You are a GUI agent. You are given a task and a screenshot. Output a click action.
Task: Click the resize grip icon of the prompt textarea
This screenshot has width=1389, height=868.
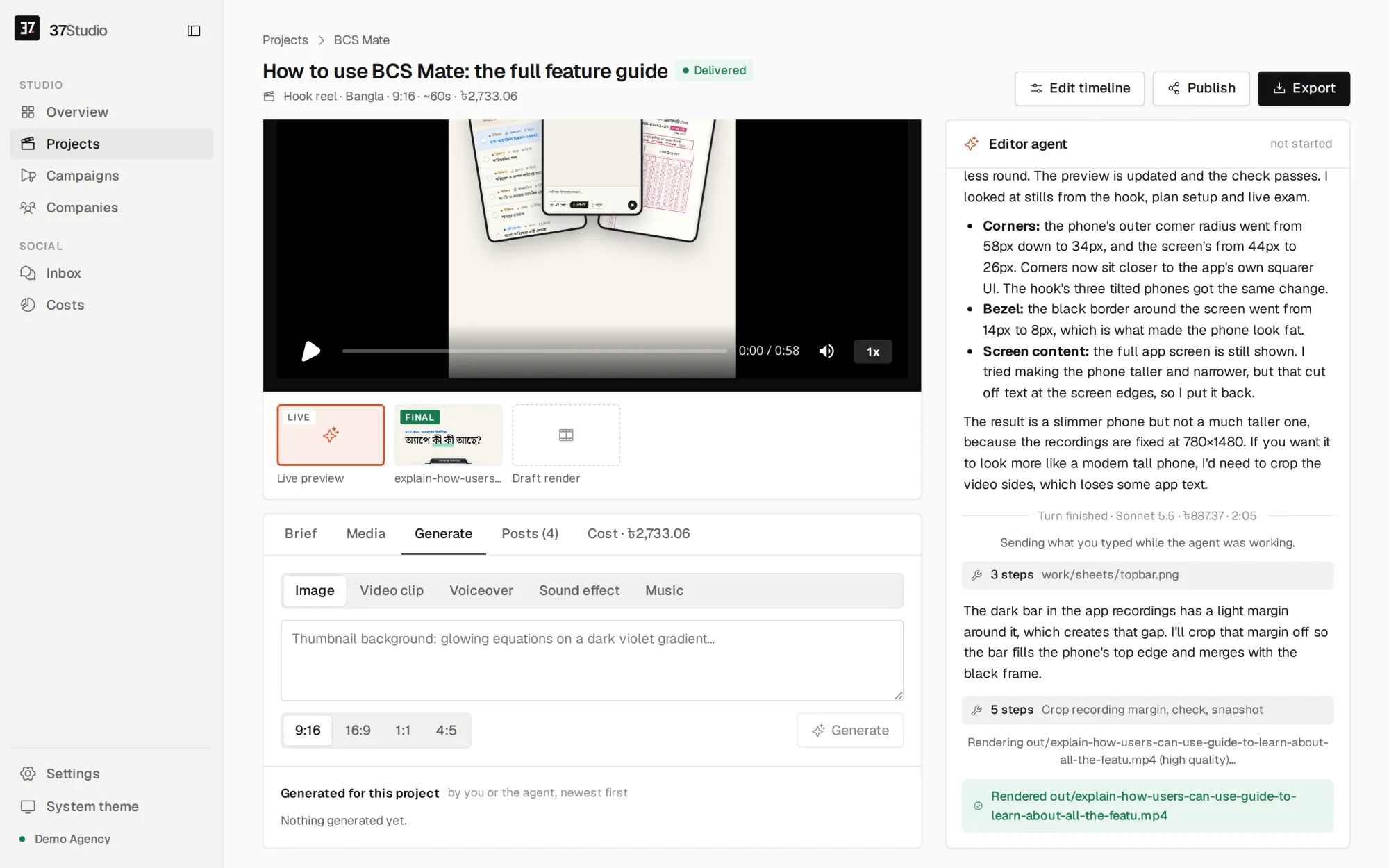(898, 695)
